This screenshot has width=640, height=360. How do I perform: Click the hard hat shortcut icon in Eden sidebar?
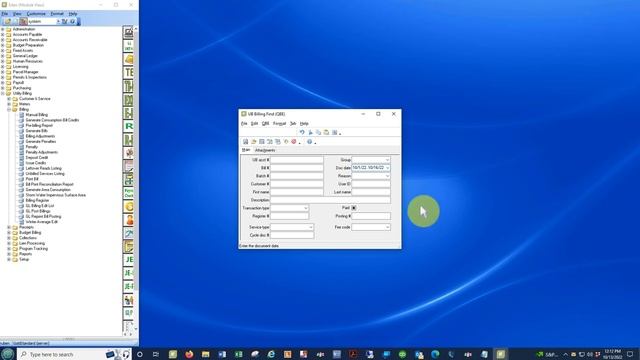[129, 59]
